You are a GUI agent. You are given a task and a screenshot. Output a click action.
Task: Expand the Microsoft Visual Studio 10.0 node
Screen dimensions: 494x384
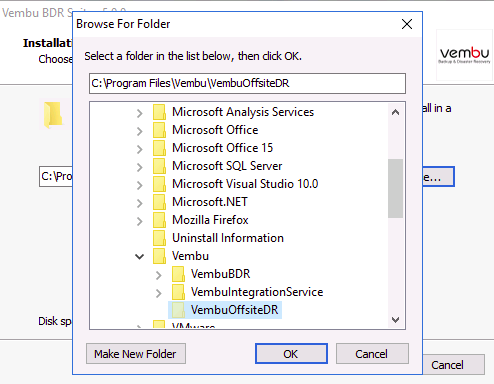140,185
